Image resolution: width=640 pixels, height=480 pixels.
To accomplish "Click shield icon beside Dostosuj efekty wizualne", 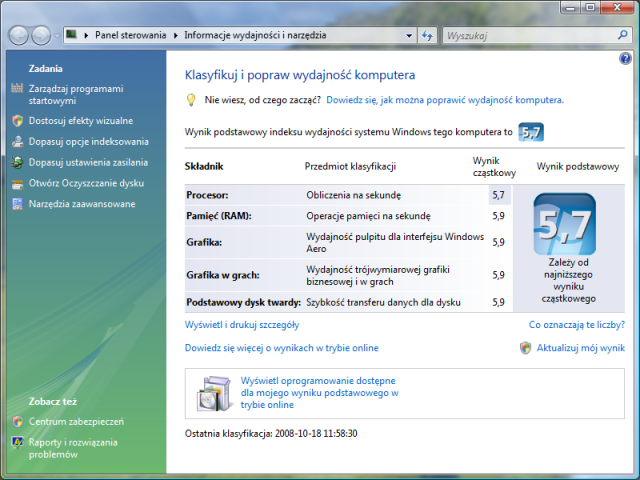I will coord(17,121).
